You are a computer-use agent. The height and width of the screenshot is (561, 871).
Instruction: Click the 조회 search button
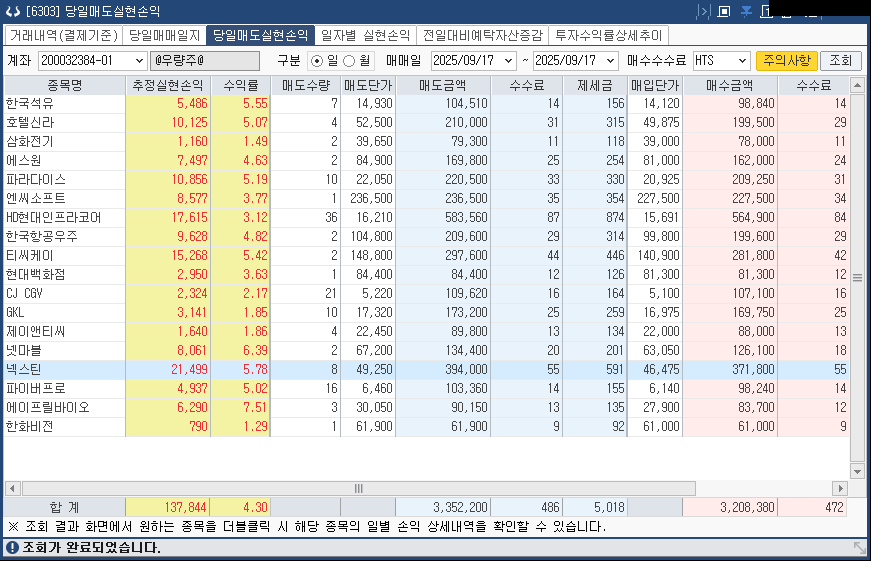840,61
